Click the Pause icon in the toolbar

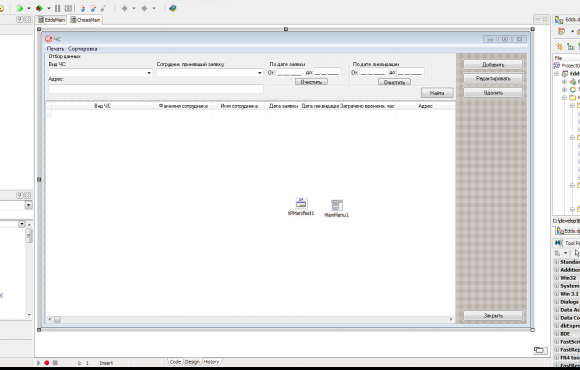click(x=58, y=8)
